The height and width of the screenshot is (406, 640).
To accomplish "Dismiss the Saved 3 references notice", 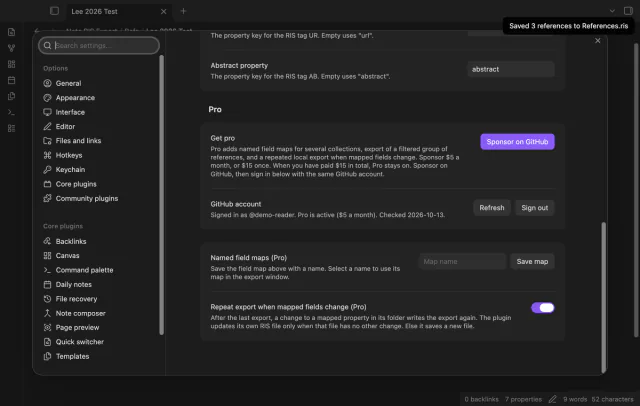I will 568,26.
